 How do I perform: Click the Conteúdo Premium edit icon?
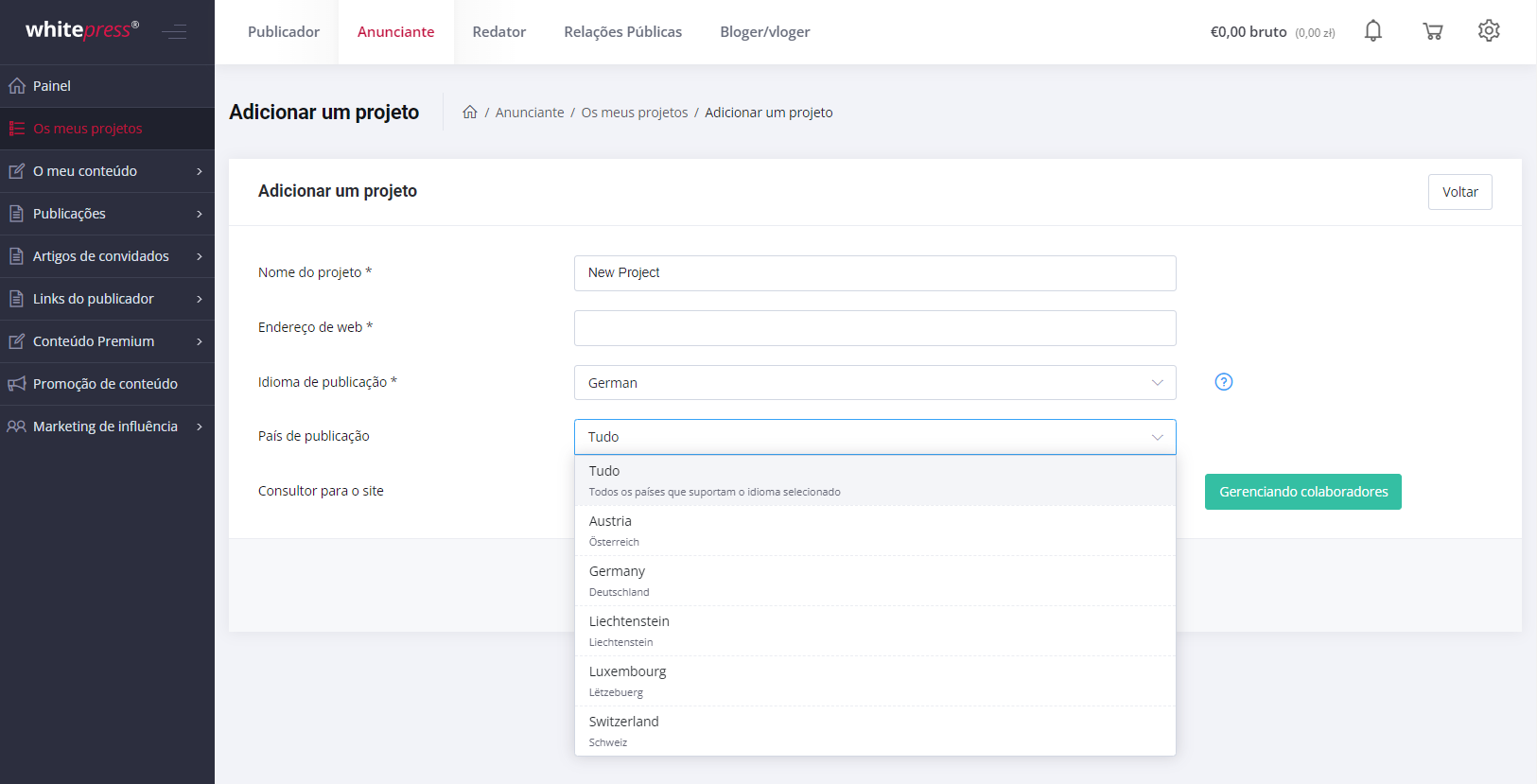17,341
